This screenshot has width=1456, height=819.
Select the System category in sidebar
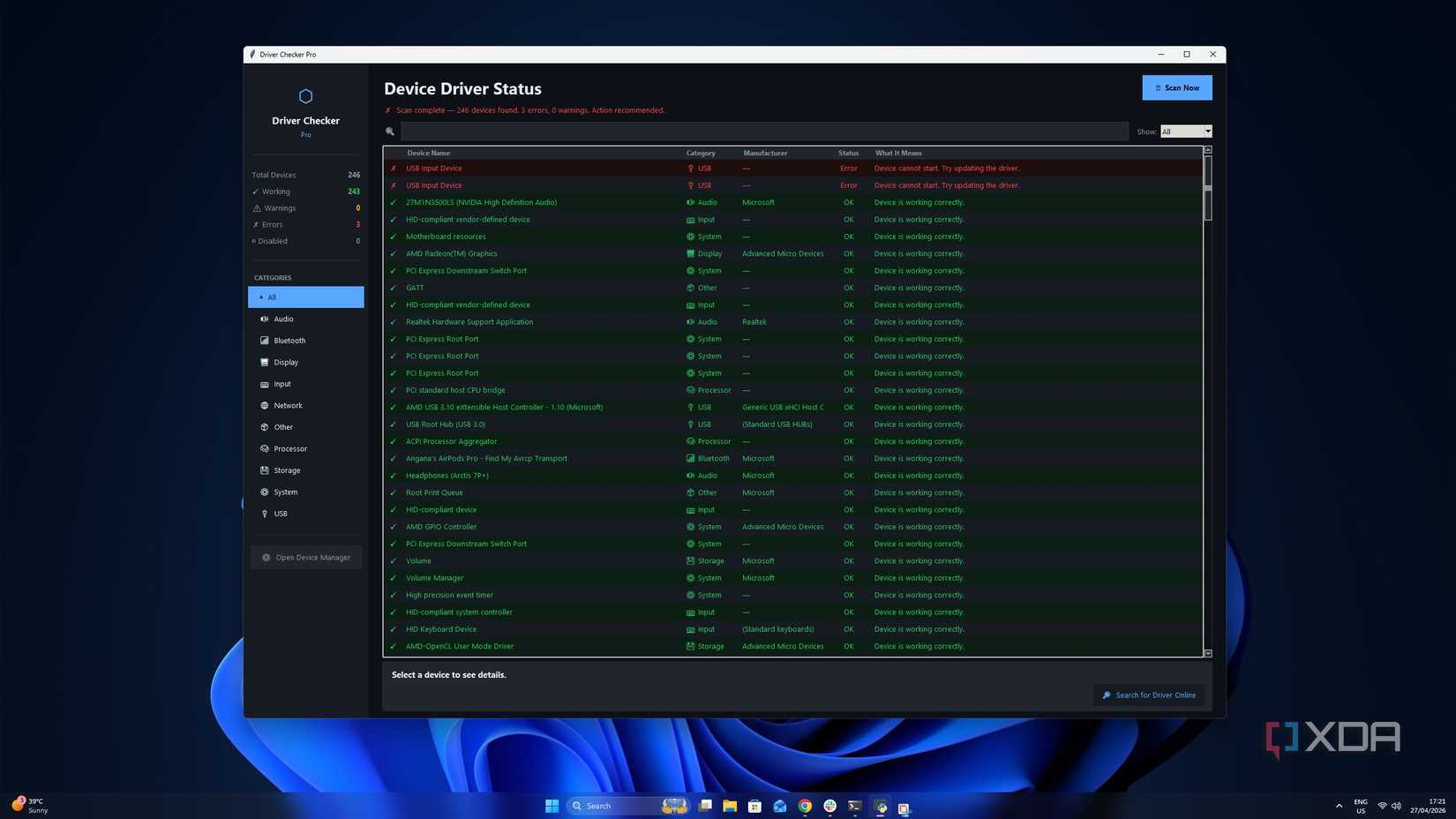tap(286, 492)
